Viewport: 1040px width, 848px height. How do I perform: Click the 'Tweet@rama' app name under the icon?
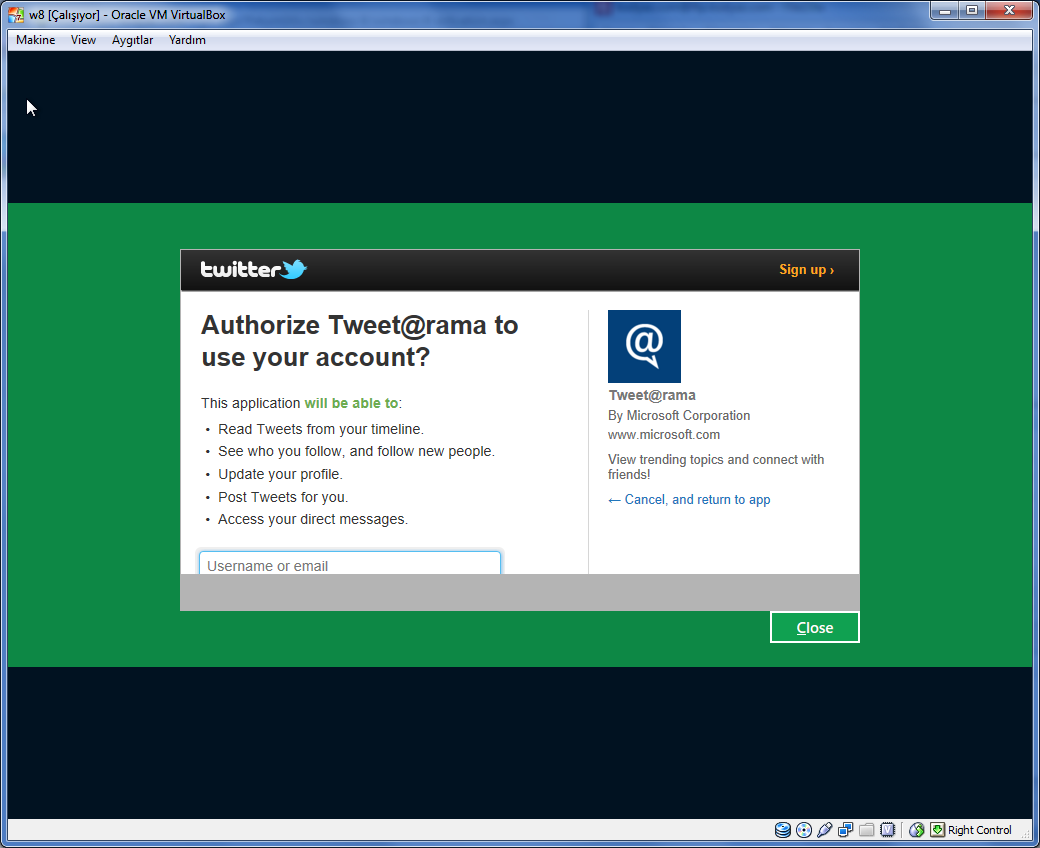point(652,395)
